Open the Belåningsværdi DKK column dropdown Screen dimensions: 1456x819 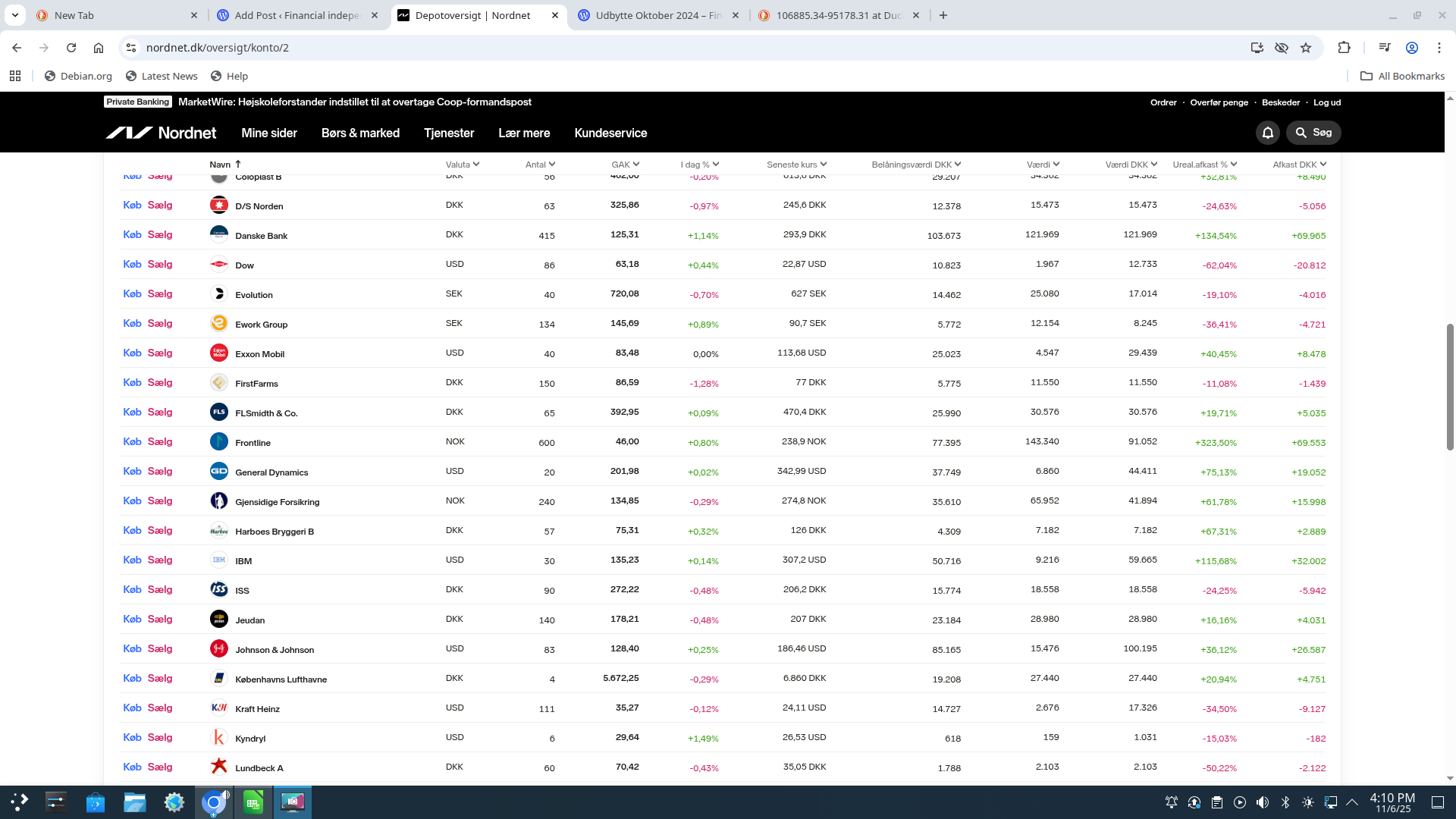point(917,165)
